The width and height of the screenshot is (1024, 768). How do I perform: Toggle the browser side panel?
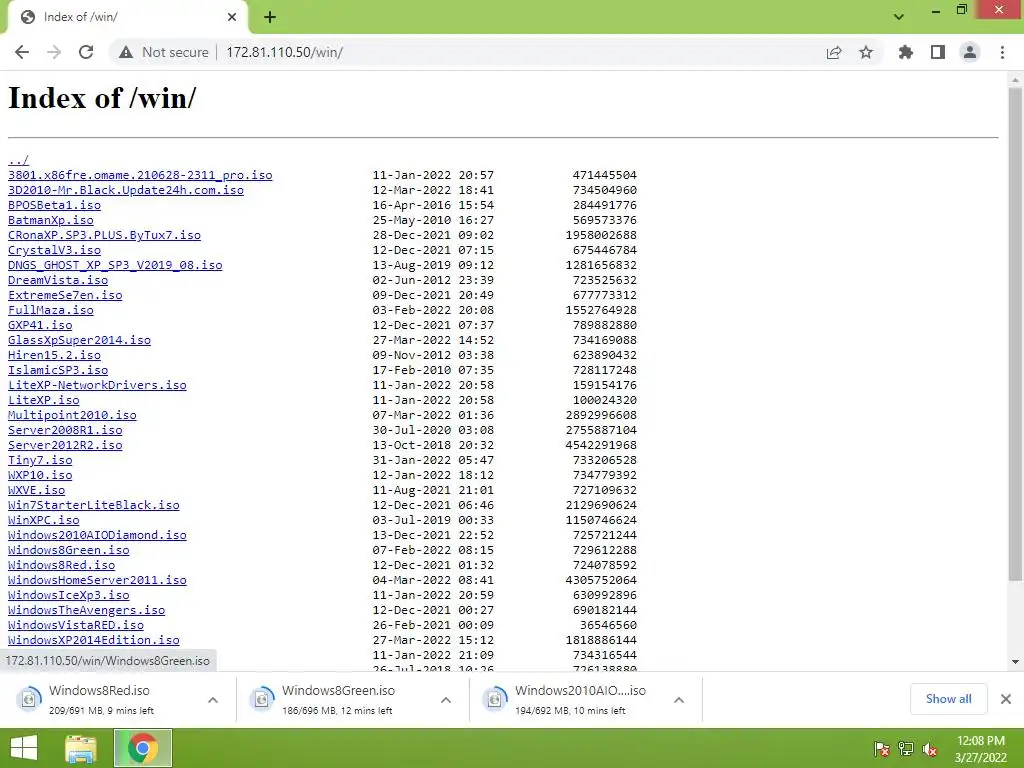tap(938, 52)
